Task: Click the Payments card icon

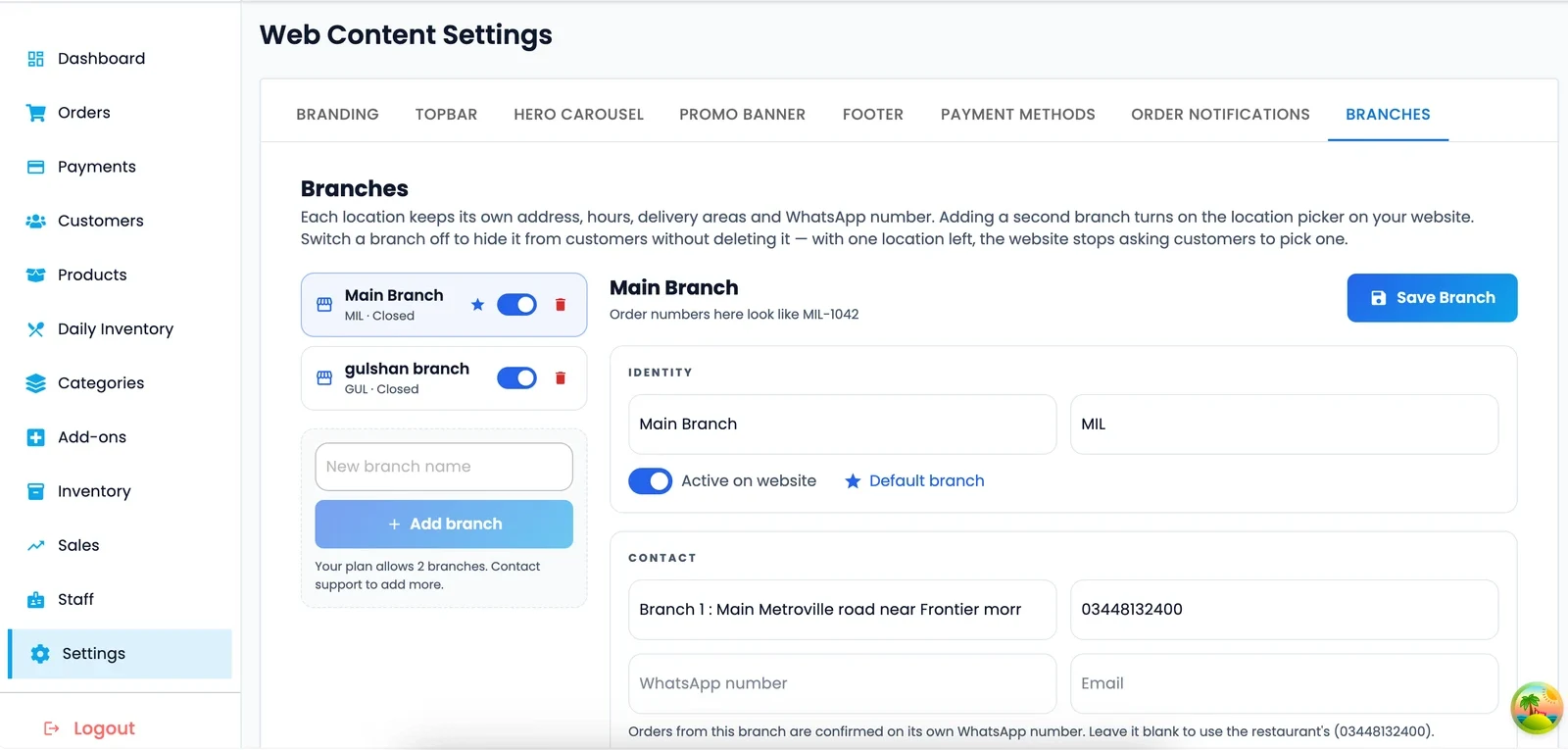Action: coord(36,167)
